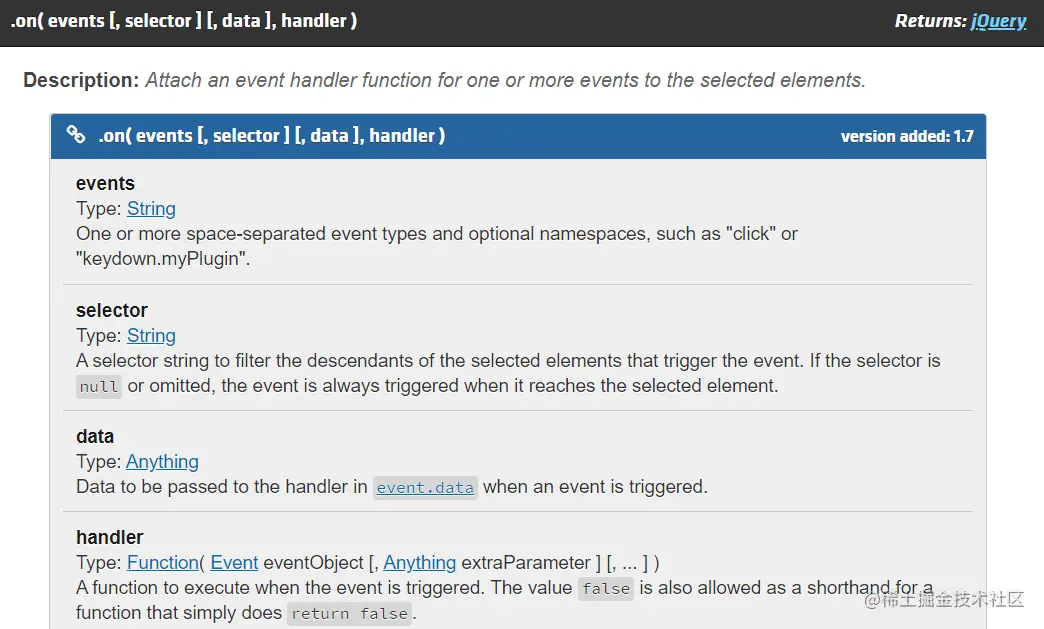Select the 'selector' parameter name
The height and width of the screenshot is (629, 1044).
112,310
